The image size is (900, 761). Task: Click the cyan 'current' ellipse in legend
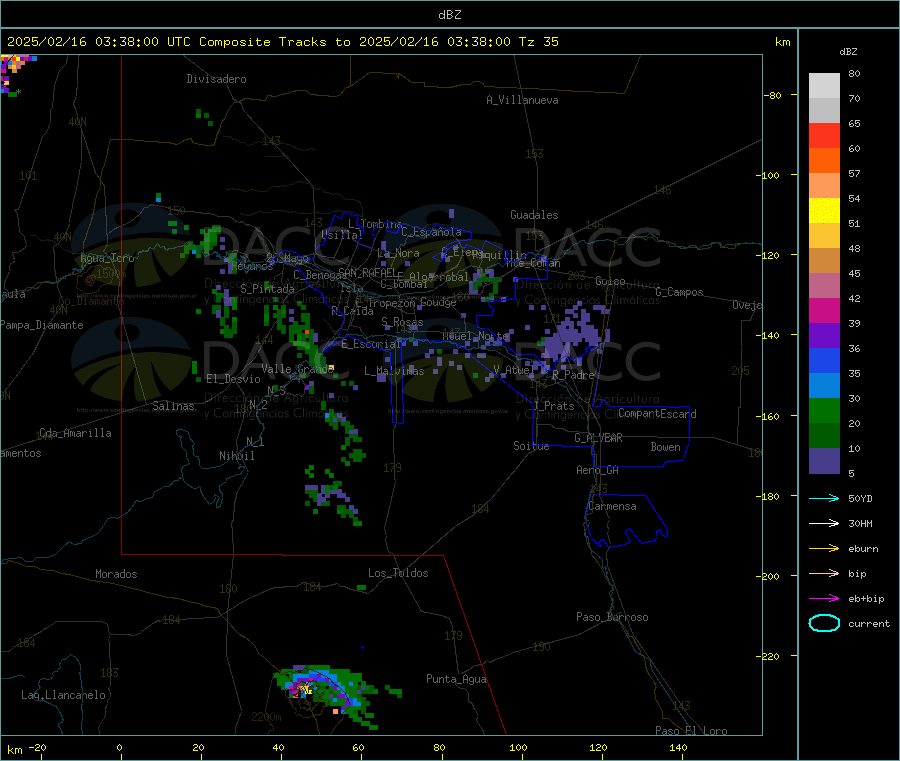tap(824, 623)
